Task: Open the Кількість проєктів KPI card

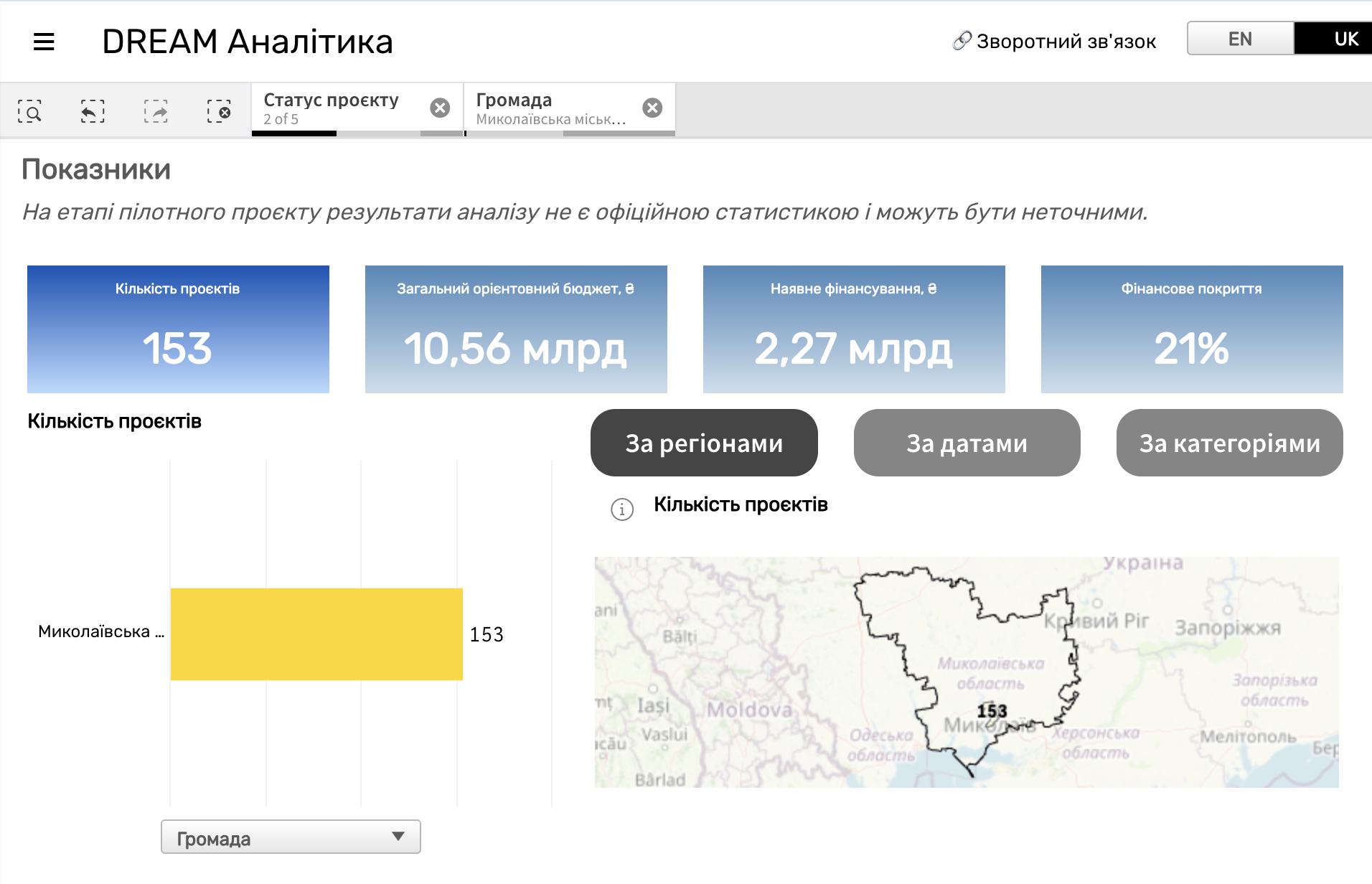Action: (x=177, y=329)
